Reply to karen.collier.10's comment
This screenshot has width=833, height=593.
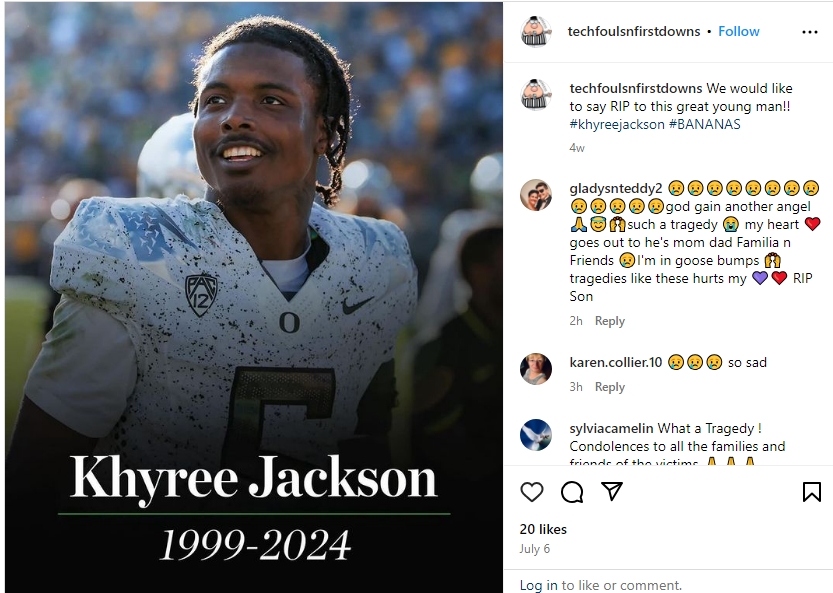coord(610,387)
